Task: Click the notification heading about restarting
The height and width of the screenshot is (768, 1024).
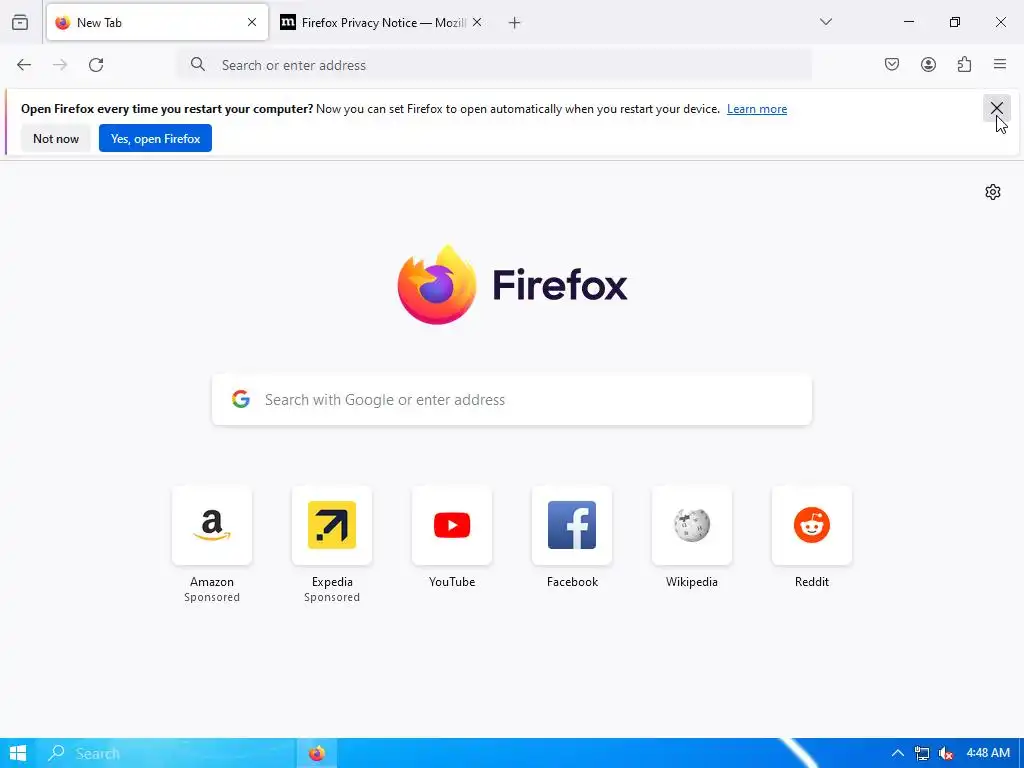Action: point(167,109)
